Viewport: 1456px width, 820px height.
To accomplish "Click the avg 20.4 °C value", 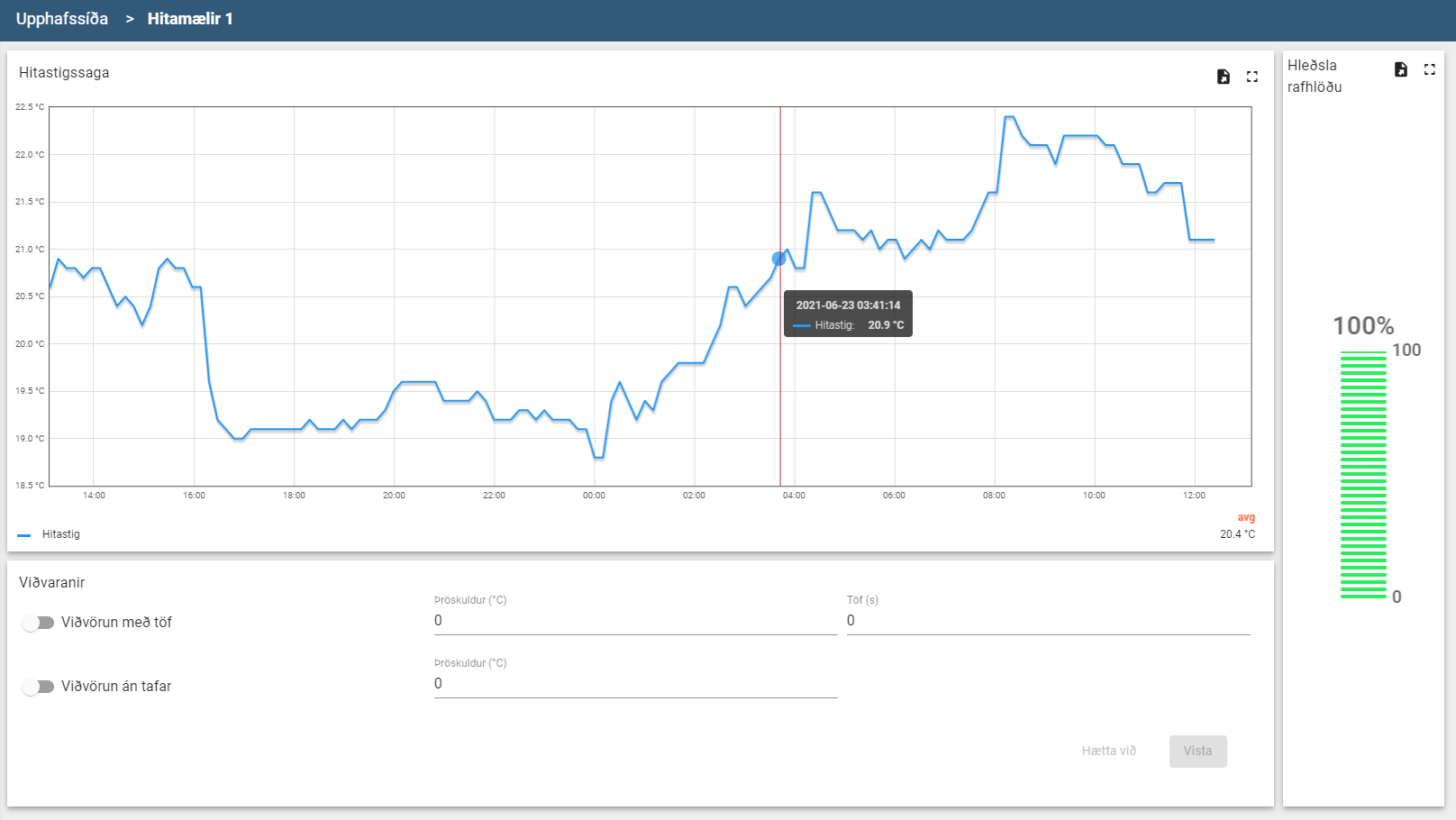I will point(1237,534).
